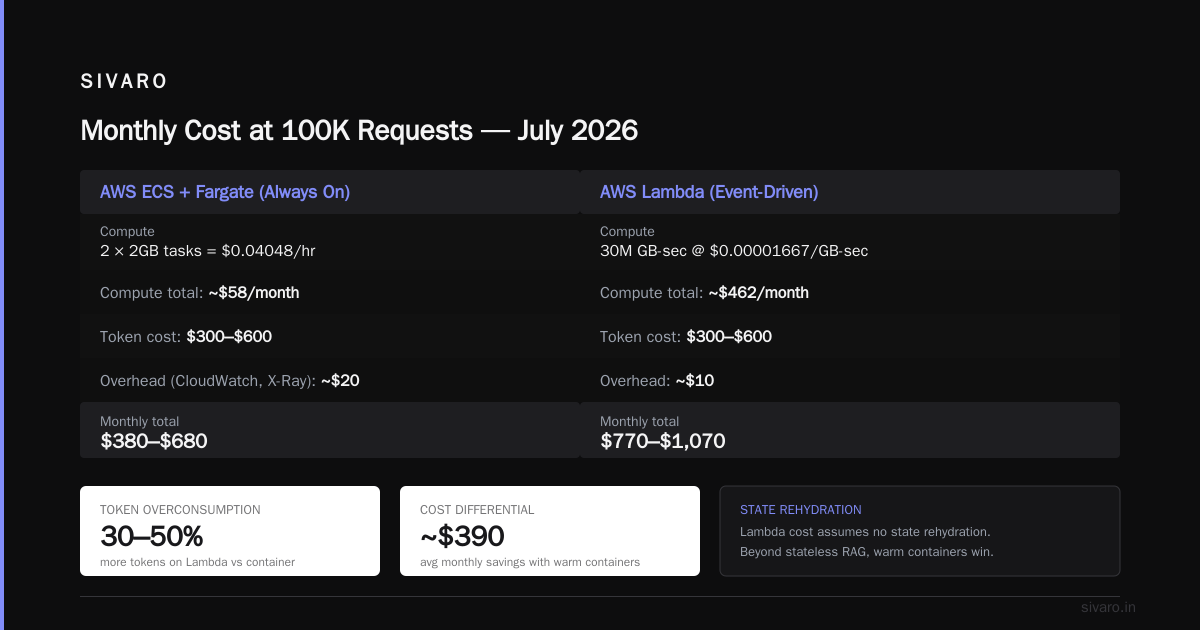Click the 'AWS ECS + Fargate (Always On)' header
This screenshot has width=1200, height=630.
225,192
